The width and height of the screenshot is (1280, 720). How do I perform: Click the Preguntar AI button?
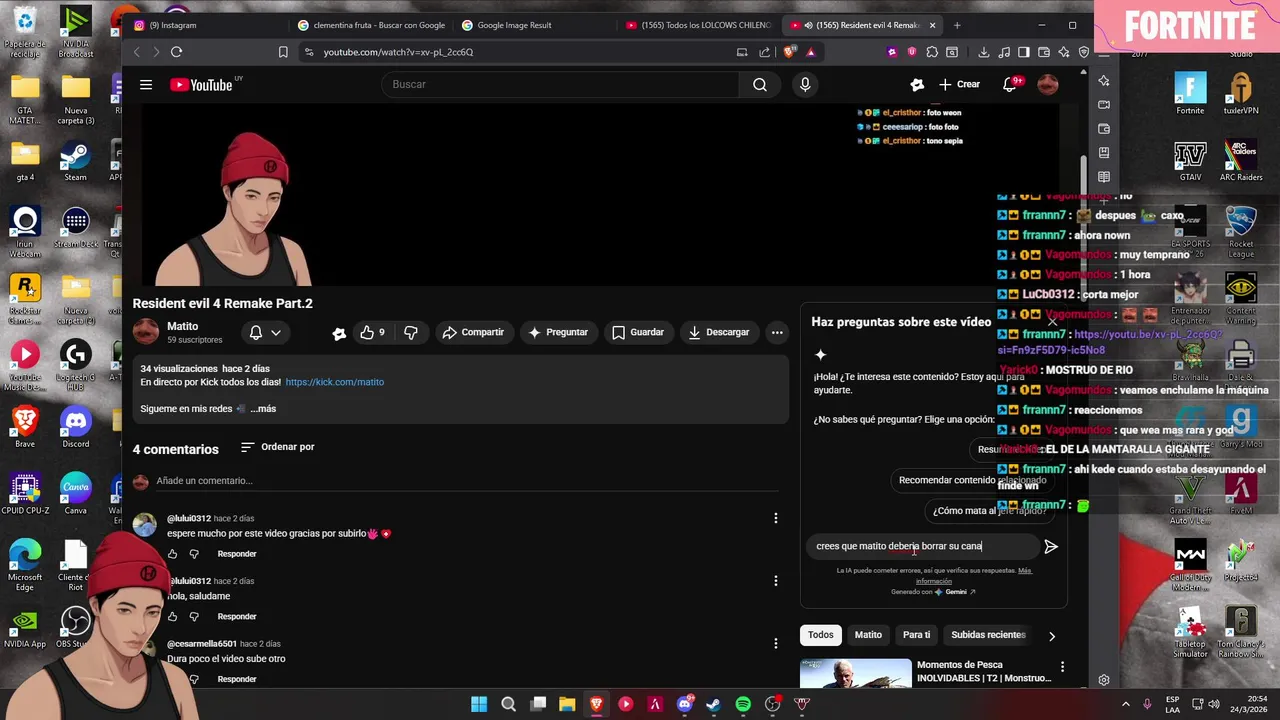(558, 332)
